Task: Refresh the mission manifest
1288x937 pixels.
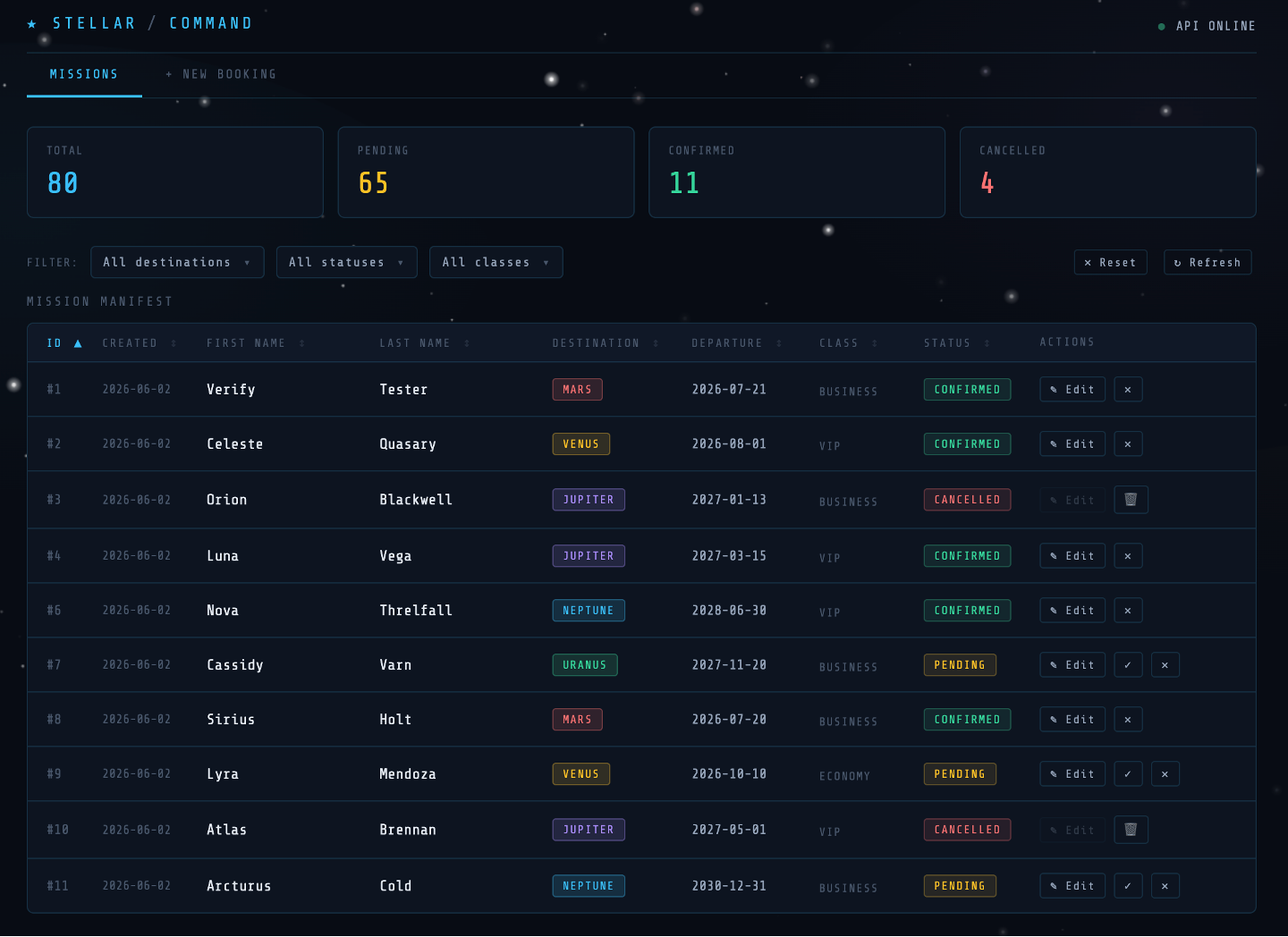Action: click(x=1207, y=263)
